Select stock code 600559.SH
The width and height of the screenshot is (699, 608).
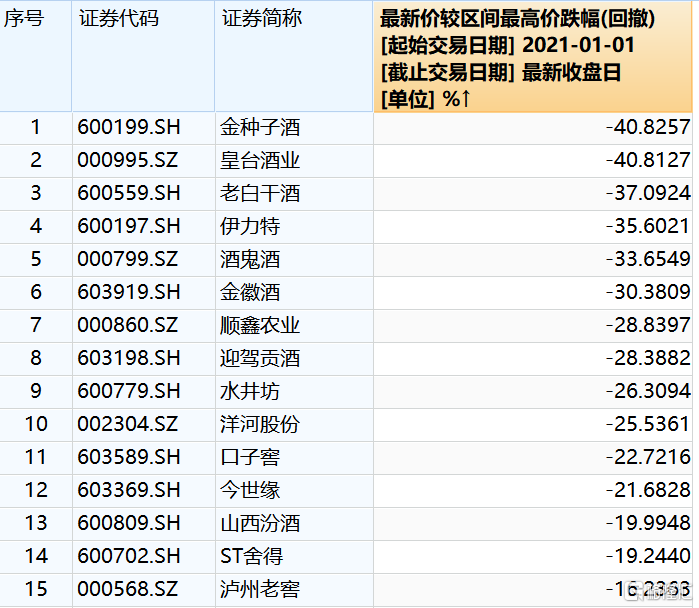point(129,193)
